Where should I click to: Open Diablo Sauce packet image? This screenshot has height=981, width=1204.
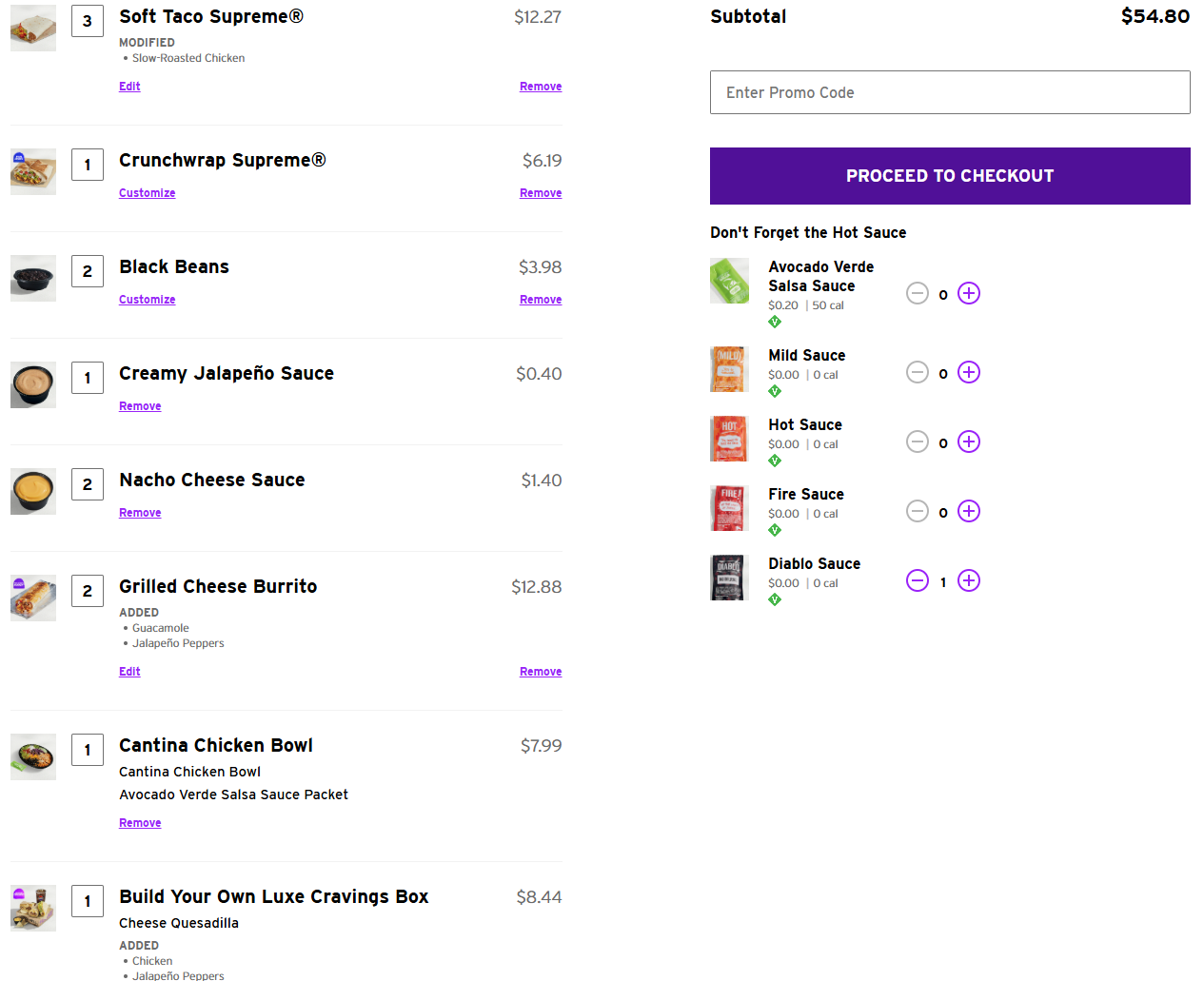coord(730,578)
